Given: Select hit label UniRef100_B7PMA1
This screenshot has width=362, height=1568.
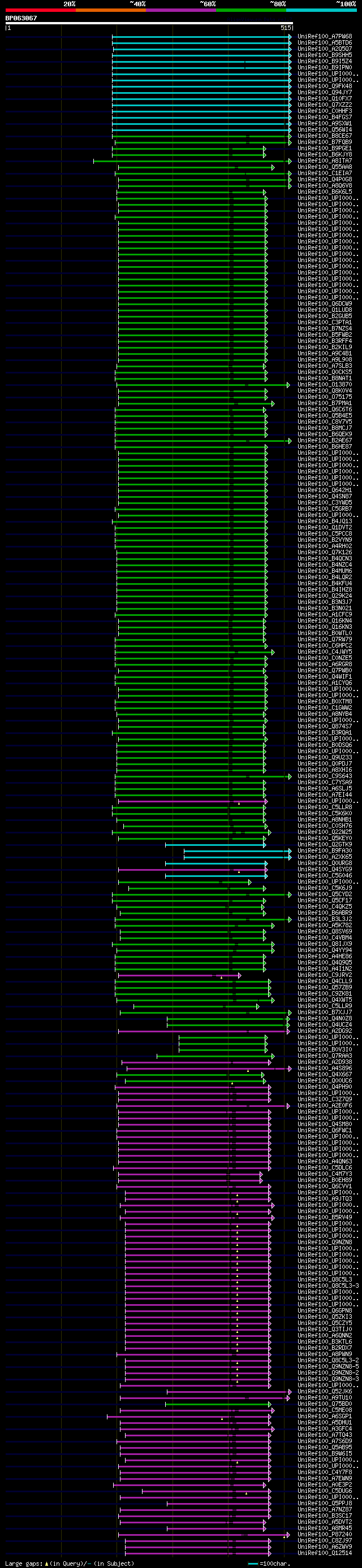Looking at the screenshot, I should point(325,403).
